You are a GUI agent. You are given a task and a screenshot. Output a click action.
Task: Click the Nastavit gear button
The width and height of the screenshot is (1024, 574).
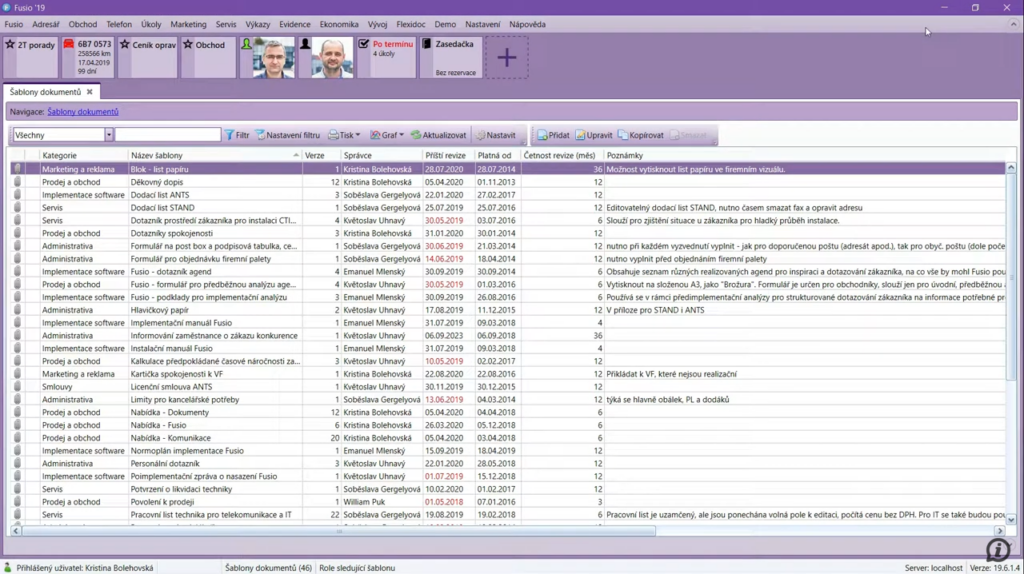tap(496, 135)
